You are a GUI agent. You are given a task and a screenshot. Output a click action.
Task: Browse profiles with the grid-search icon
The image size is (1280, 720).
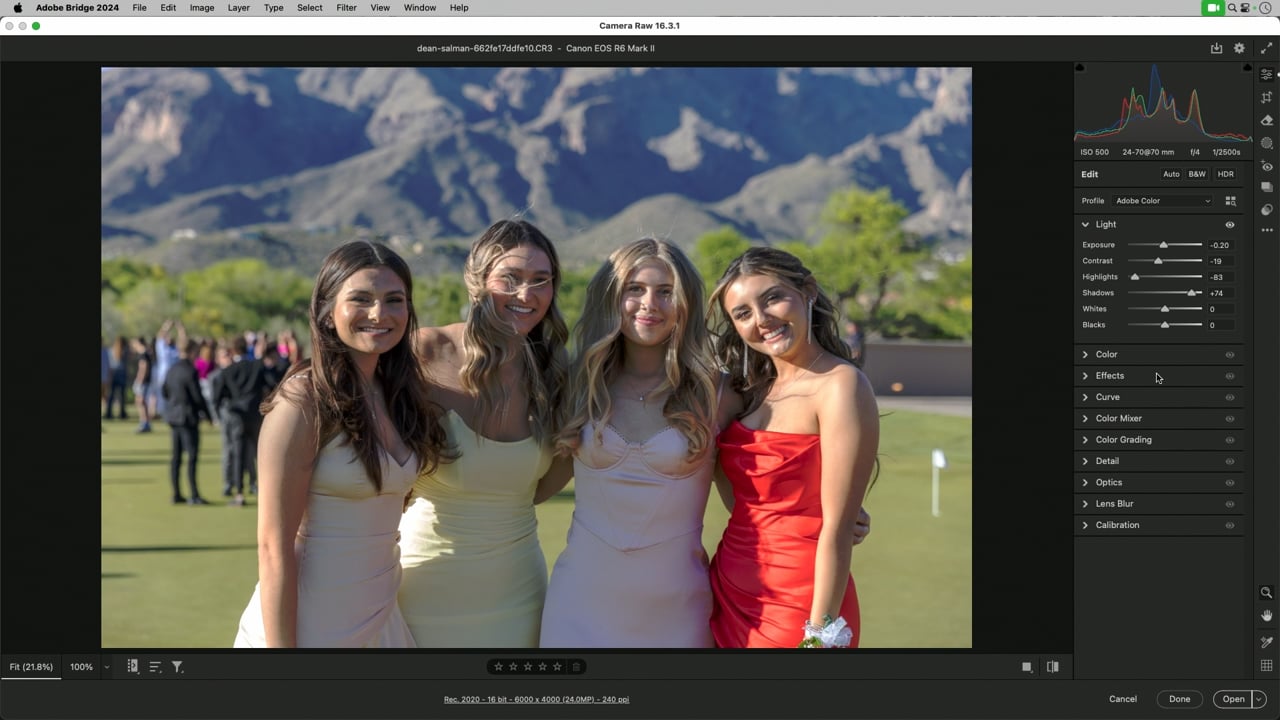[1230, 201]
